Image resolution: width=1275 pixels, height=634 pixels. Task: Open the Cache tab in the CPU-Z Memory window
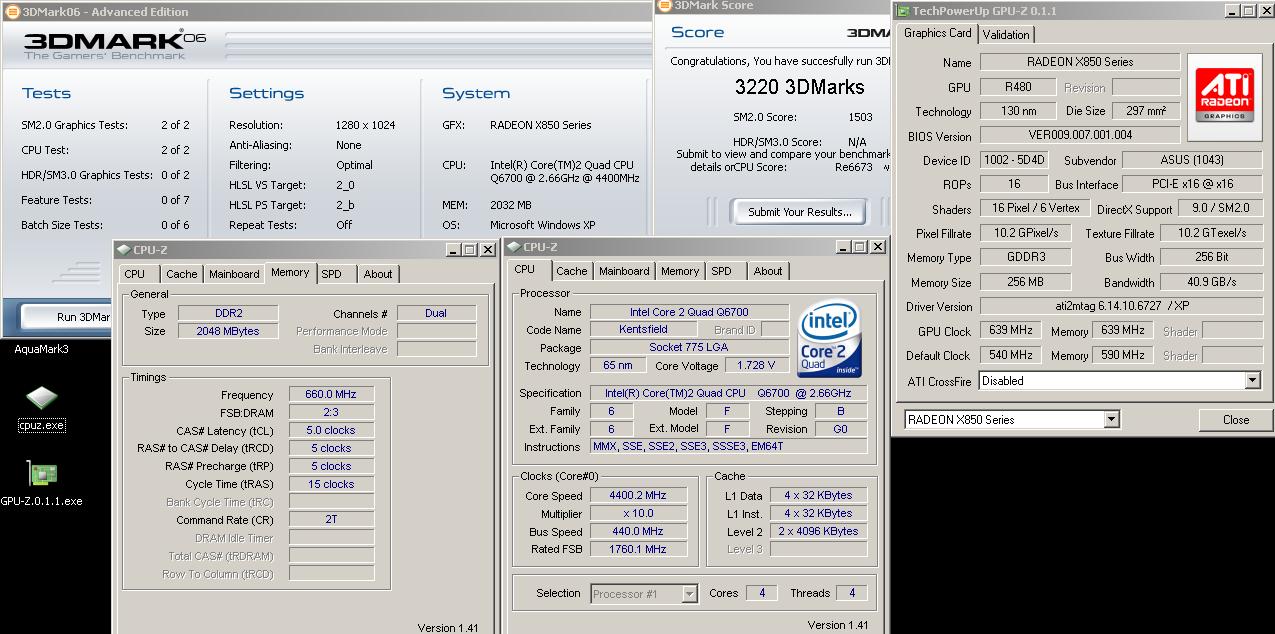(x=182, y=274)
